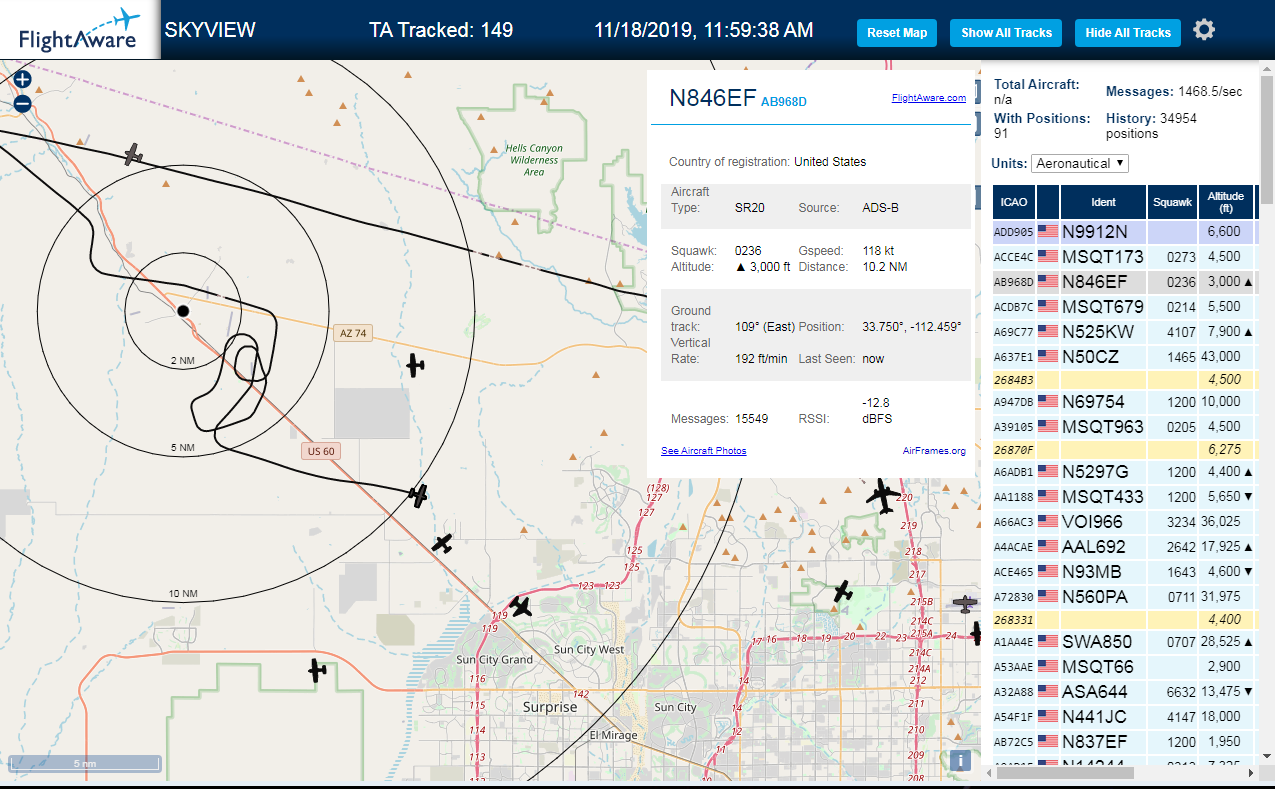1275x789 pixels.
Task: Select the aircraft on US 60 below the US 60 label
Action: pyautogui.click(x=442, y=544)
